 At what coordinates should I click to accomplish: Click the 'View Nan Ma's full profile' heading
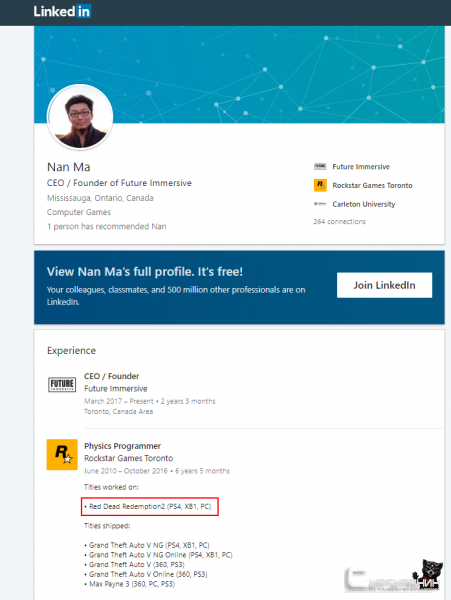coord(145,272)
